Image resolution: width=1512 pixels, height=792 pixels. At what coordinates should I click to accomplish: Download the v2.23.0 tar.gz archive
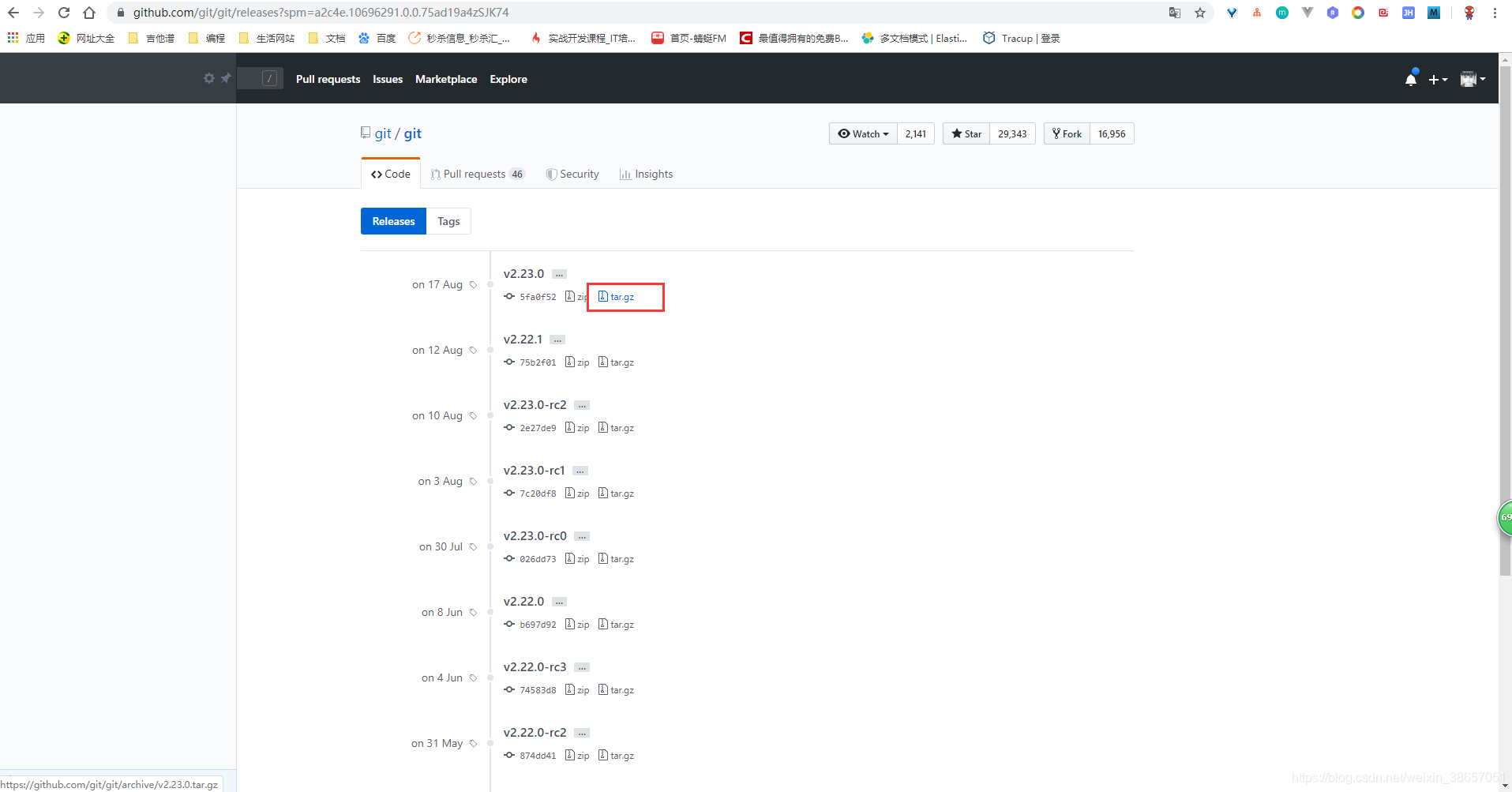pos(616,297)
